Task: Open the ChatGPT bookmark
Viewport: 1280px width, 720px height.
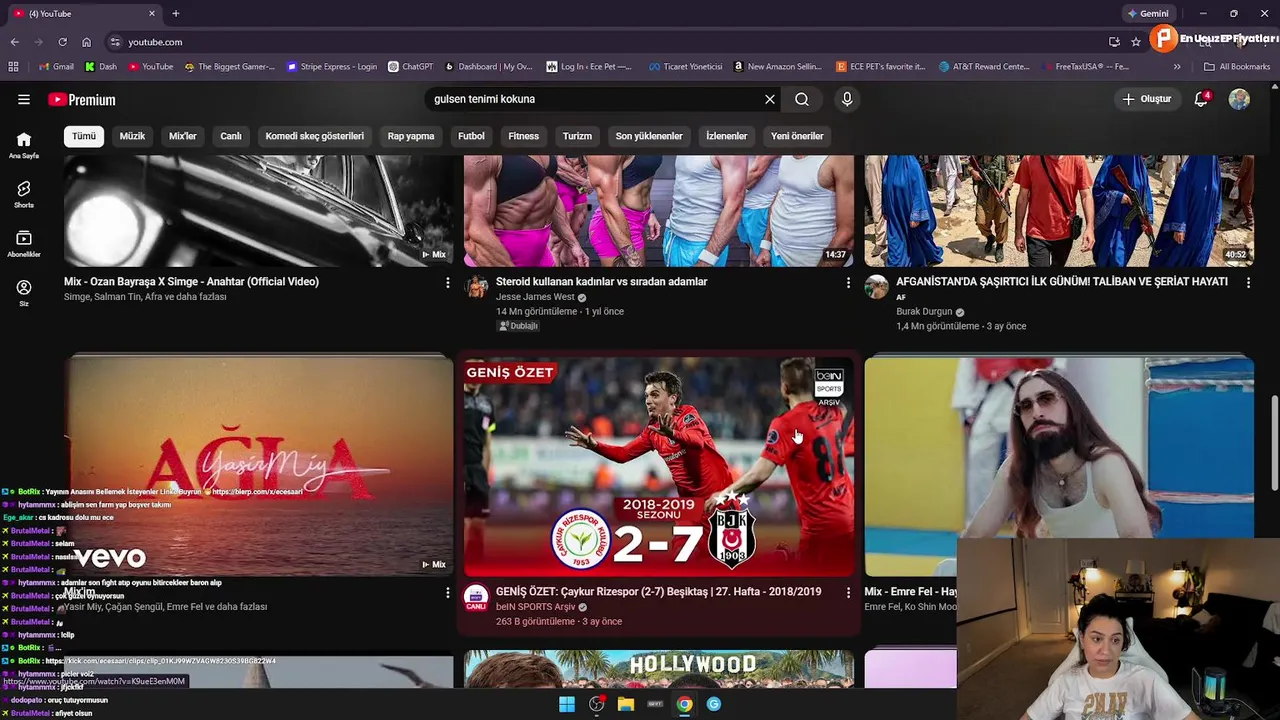Action: point(410,67)
